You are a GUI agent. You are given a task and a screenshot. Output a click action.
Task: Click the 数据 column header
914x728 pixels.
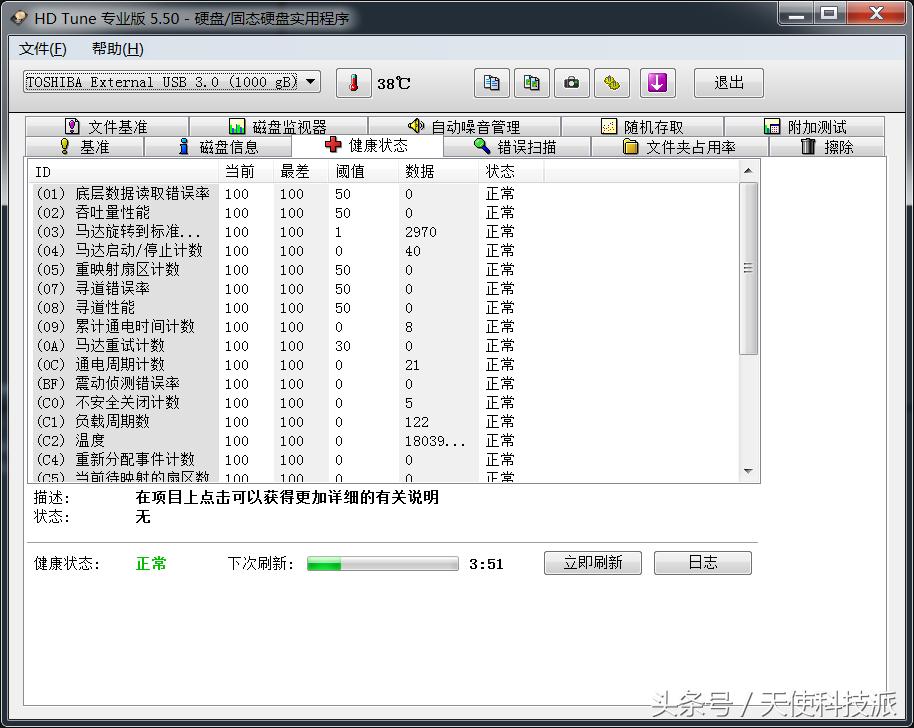tap(438, 171)
